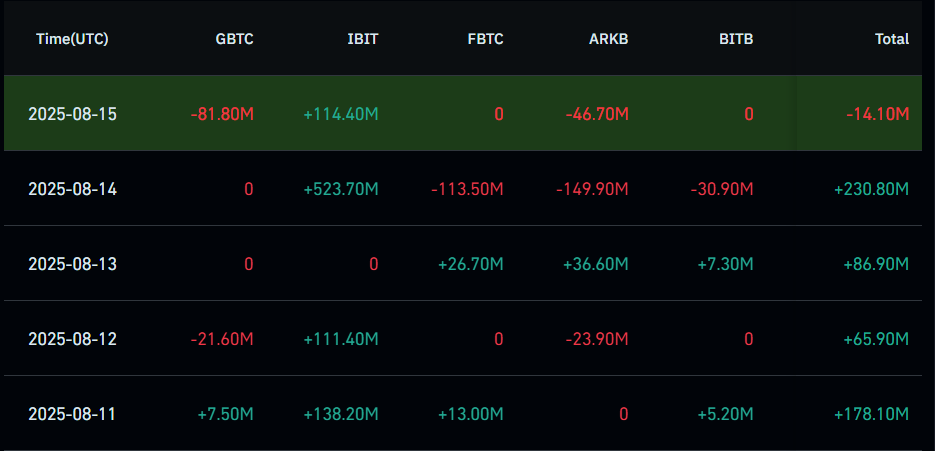The width and height of the screenshot is (935, 451).
Task: Select the +86.90M total value
Action: pyautogui.click(x=877, y=264)
